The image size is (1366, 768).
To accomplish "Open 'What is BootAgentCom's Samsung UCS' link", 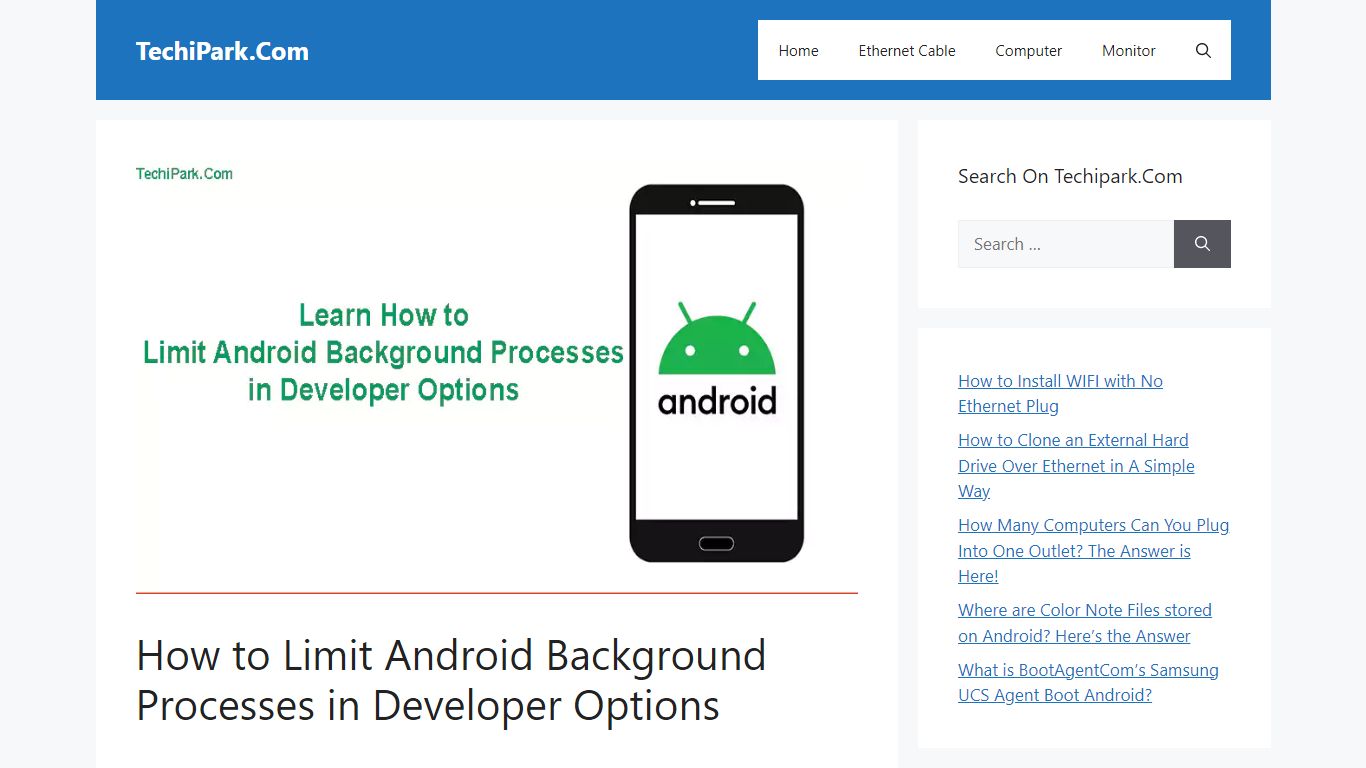I will click(1088, 683).
